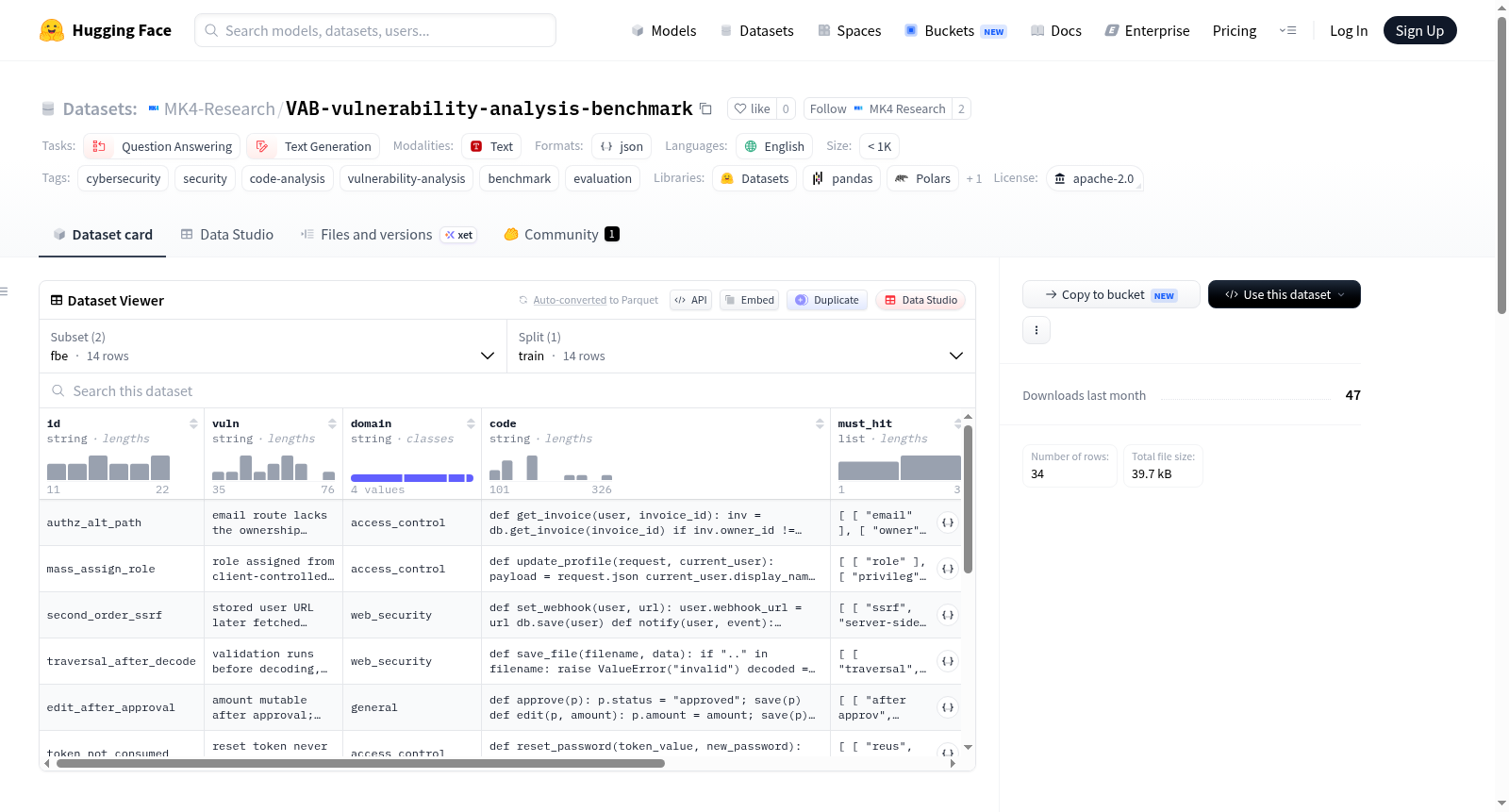Click the cybersecurity tag
The width and height of the screenshot is (1509, 812).
[123, 178]
